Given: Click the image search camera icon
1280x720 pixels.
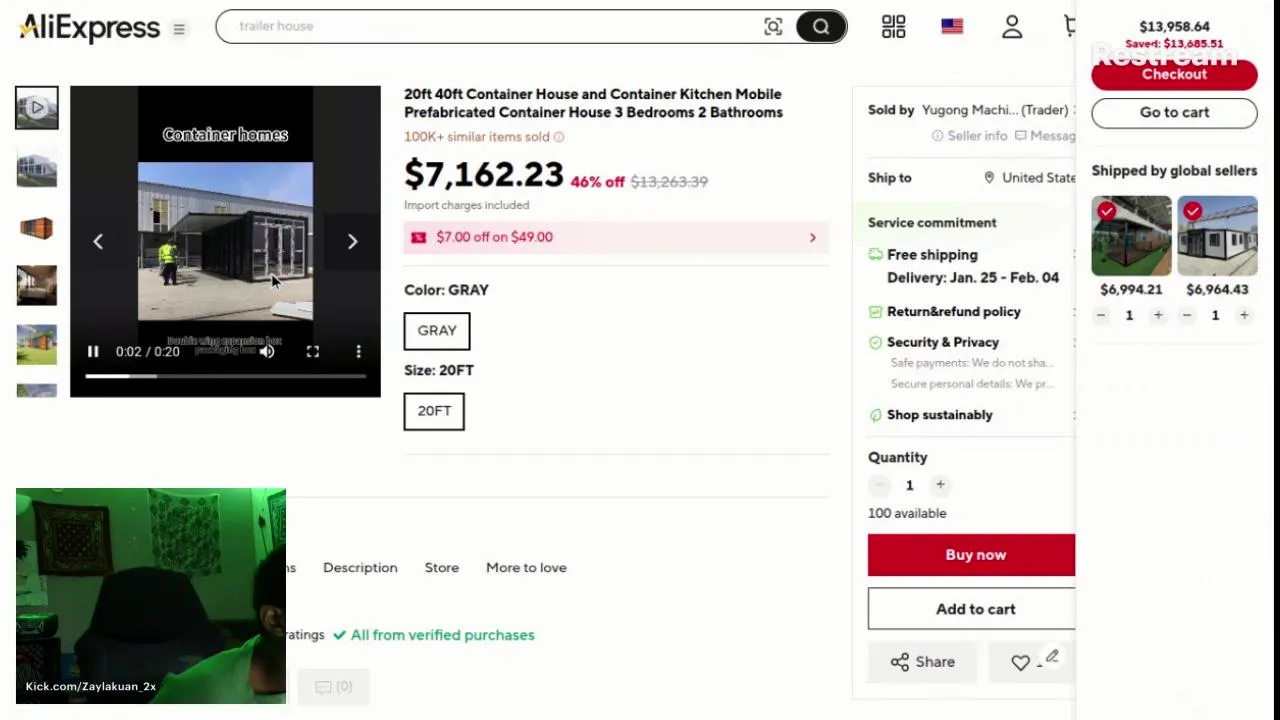Looking at the screenshot, I should (x=773, y=27).
